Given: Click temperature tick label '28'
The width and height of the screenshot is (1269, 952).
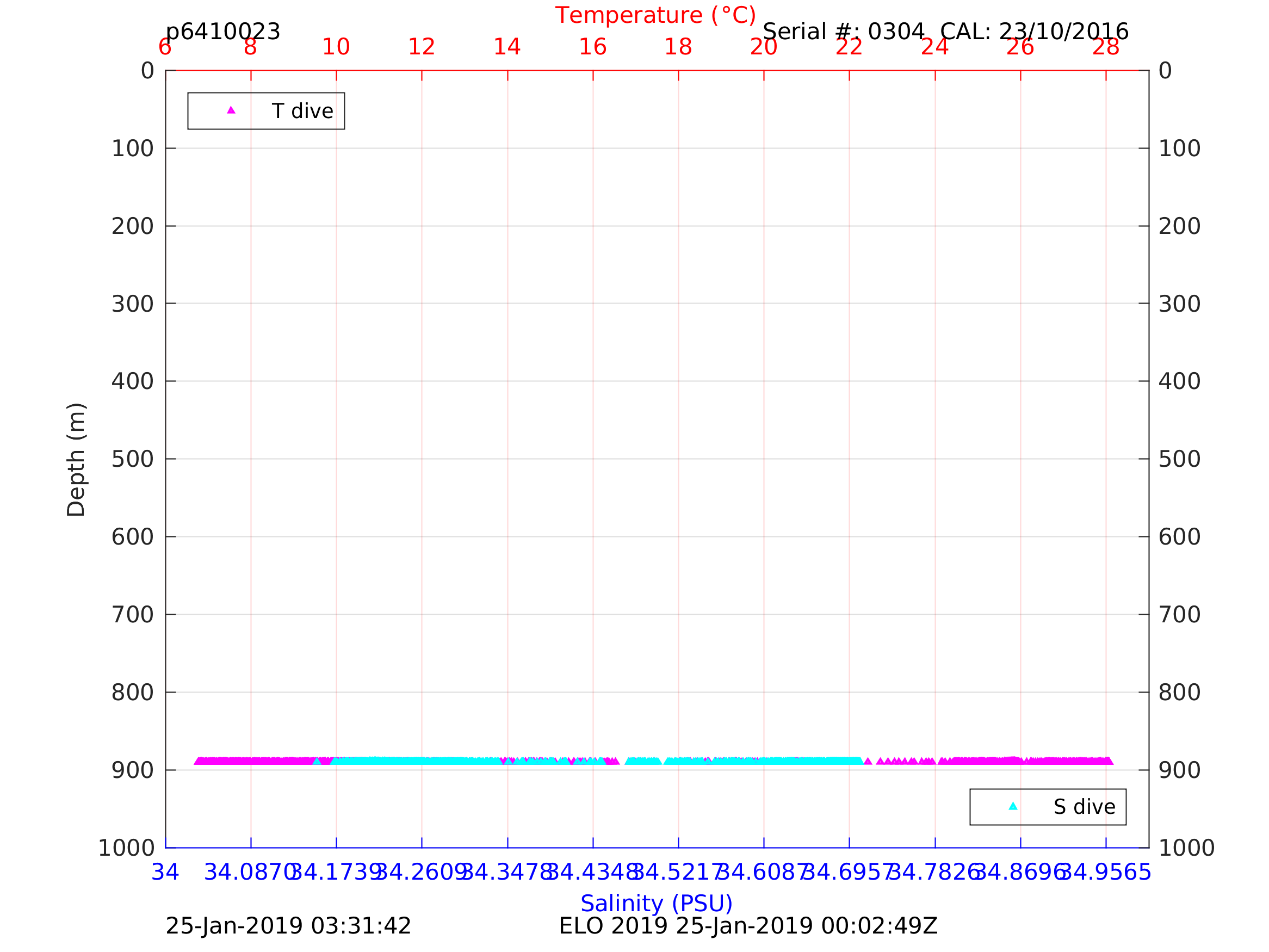Looking at the screenshot, I should pyautogui.click(x=1105, y=47).
